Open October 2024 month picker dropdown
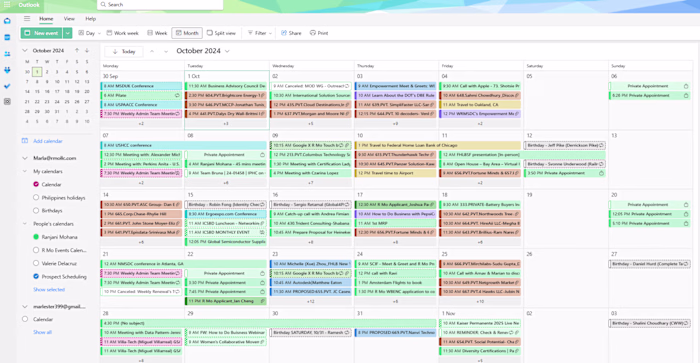The height and width of the screenshot is (363, 700). (x=227, y=51)
